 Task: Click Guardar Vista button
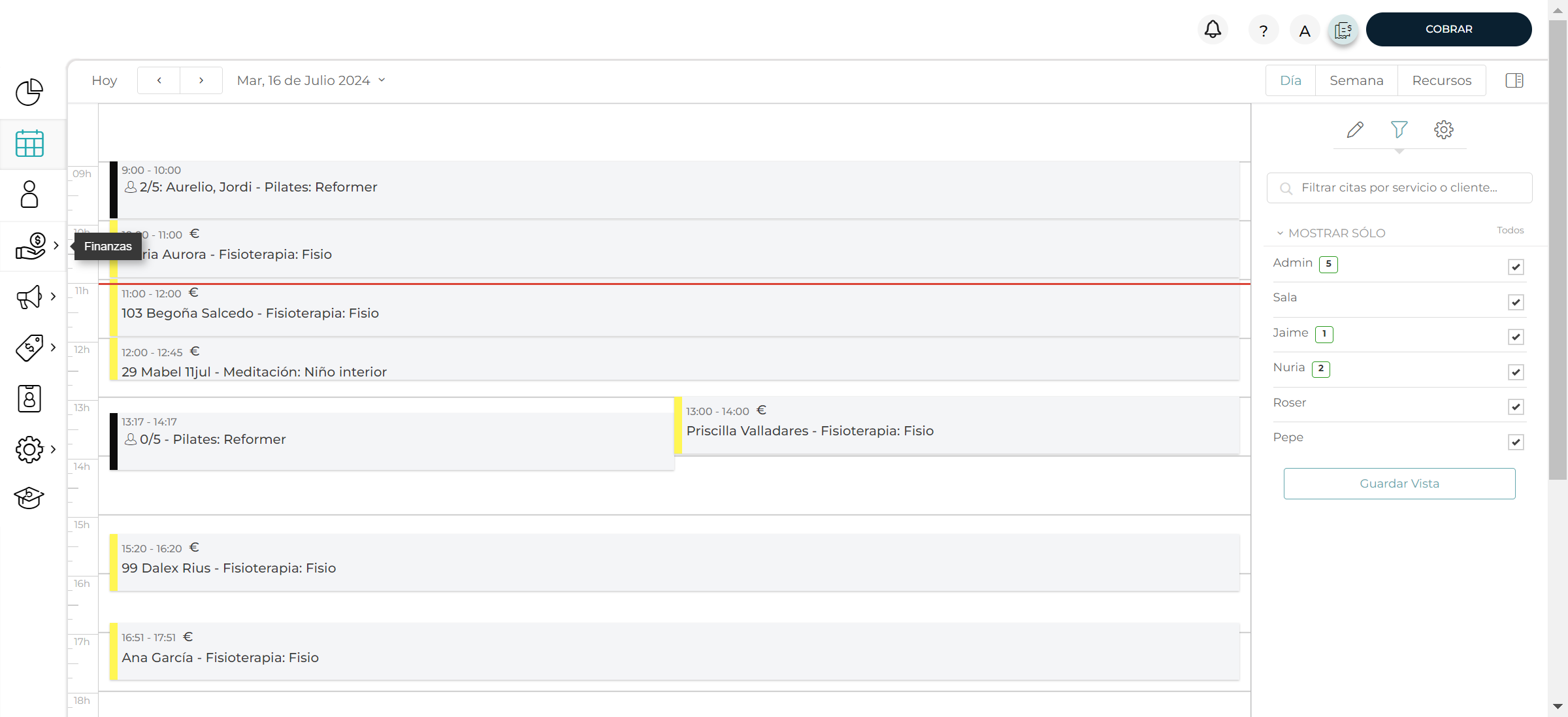click(1399, 484)
